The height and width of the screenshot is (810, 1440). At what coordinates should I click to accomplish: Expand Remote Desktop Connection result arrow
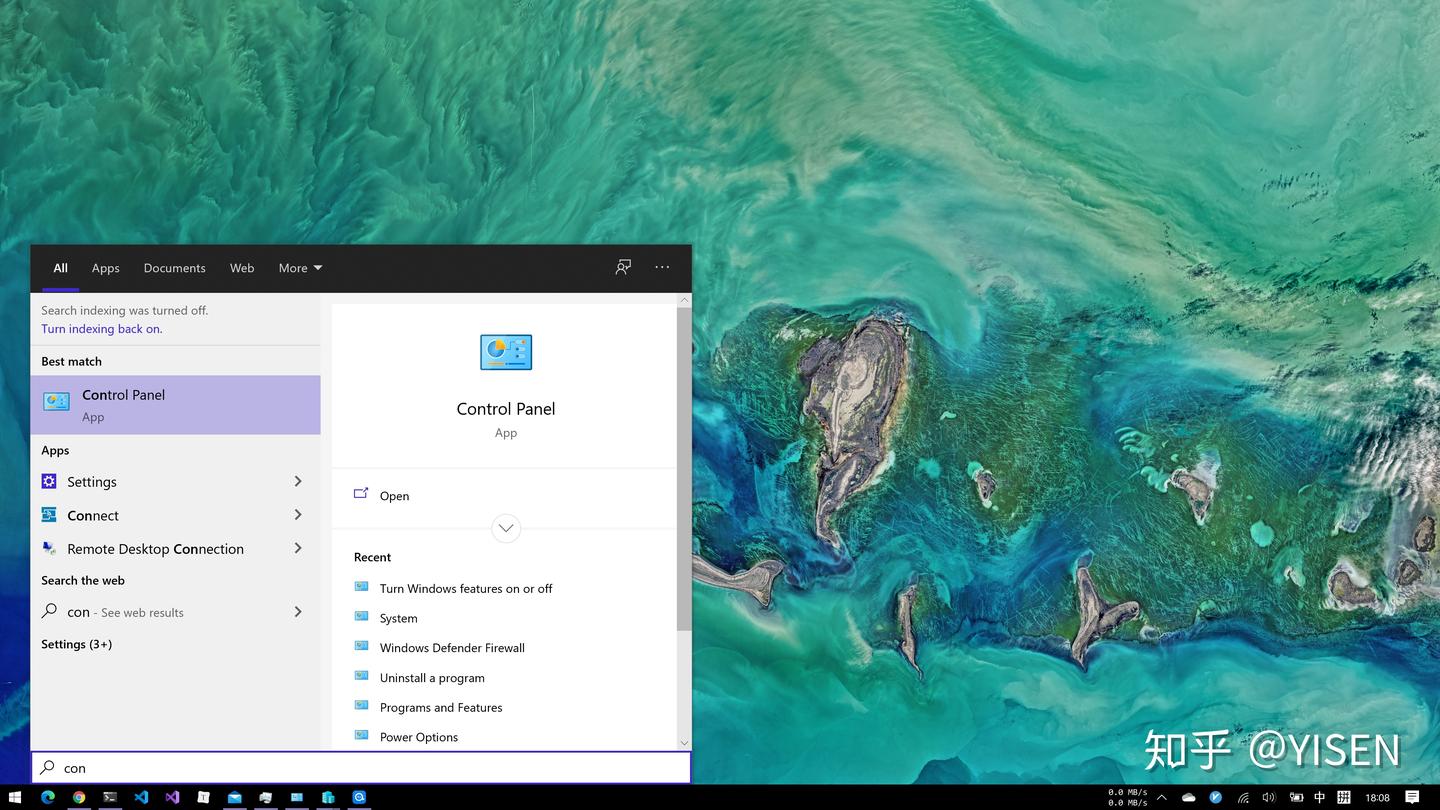point(298,548)
